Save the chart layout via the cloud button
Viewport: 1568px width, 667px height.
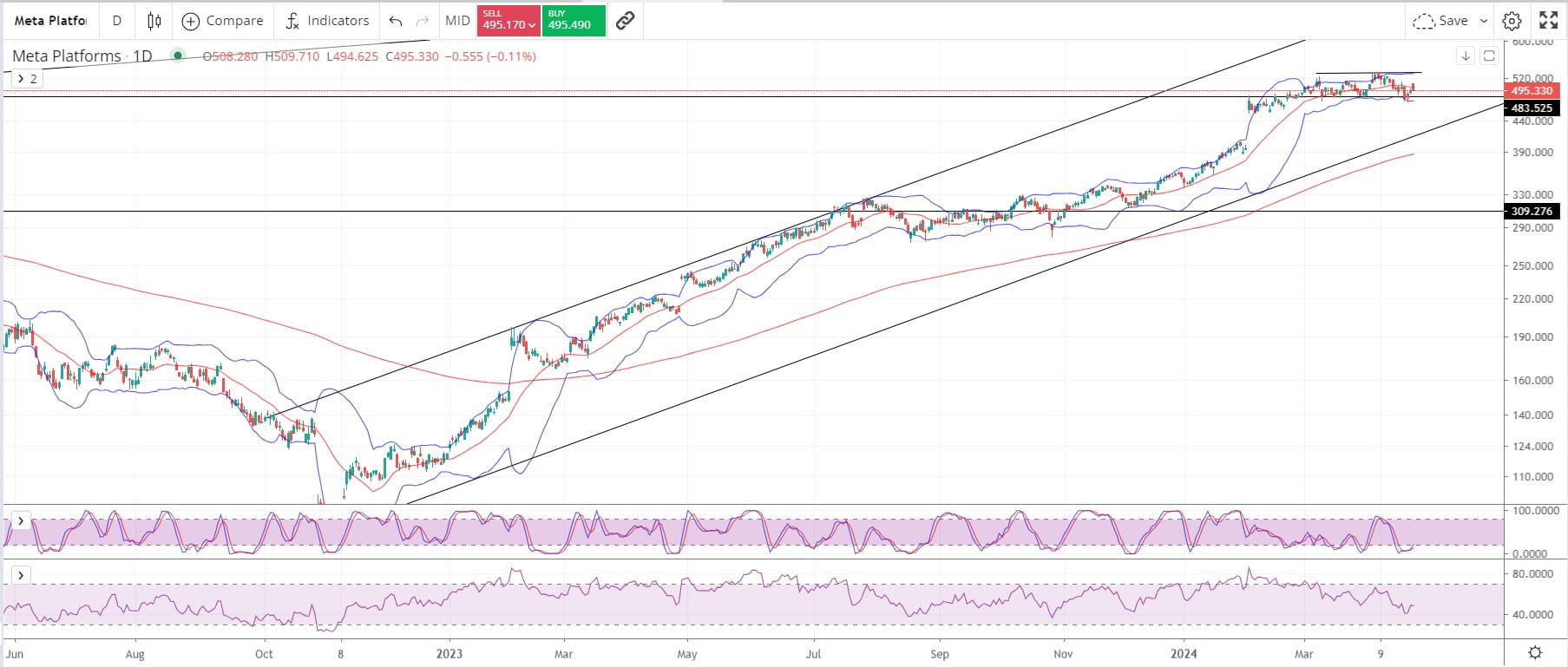coord(1440,21)
